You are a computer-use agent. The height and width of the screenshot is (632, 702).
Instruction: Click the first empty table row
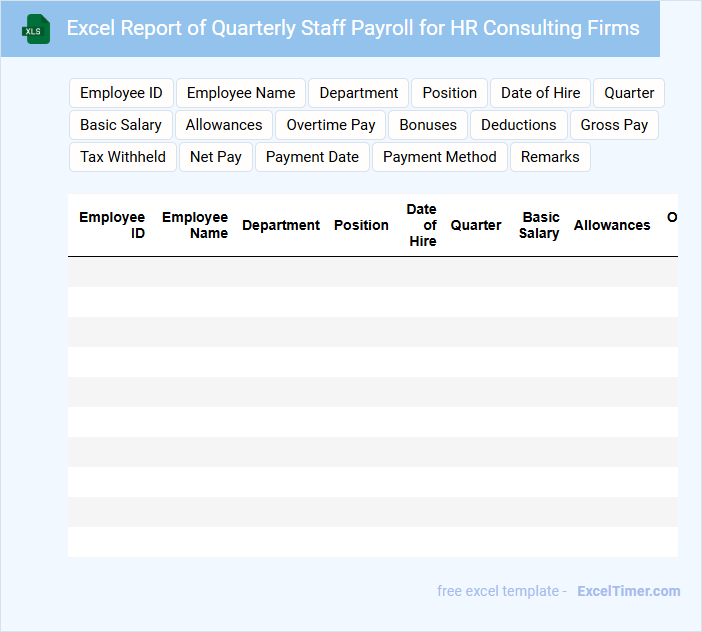tap(372, 272)
